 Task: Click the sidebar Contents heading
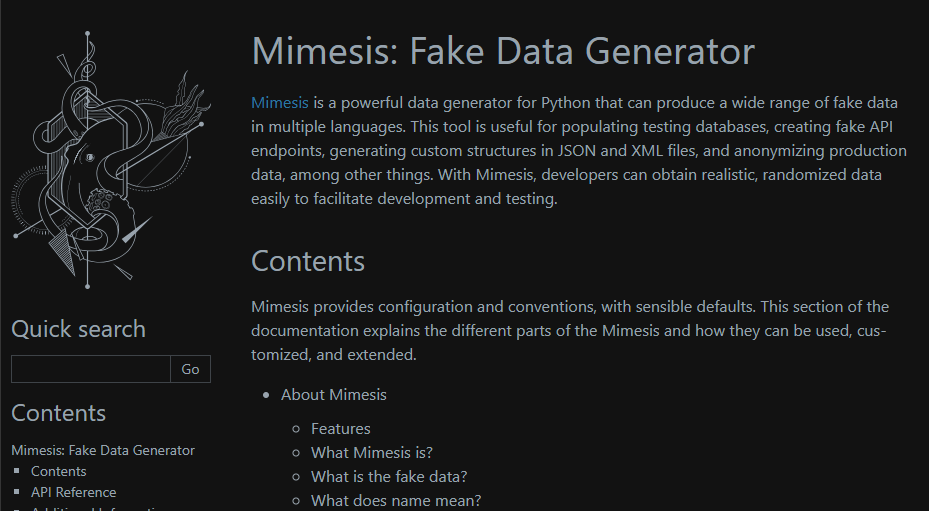click(59, 413)
